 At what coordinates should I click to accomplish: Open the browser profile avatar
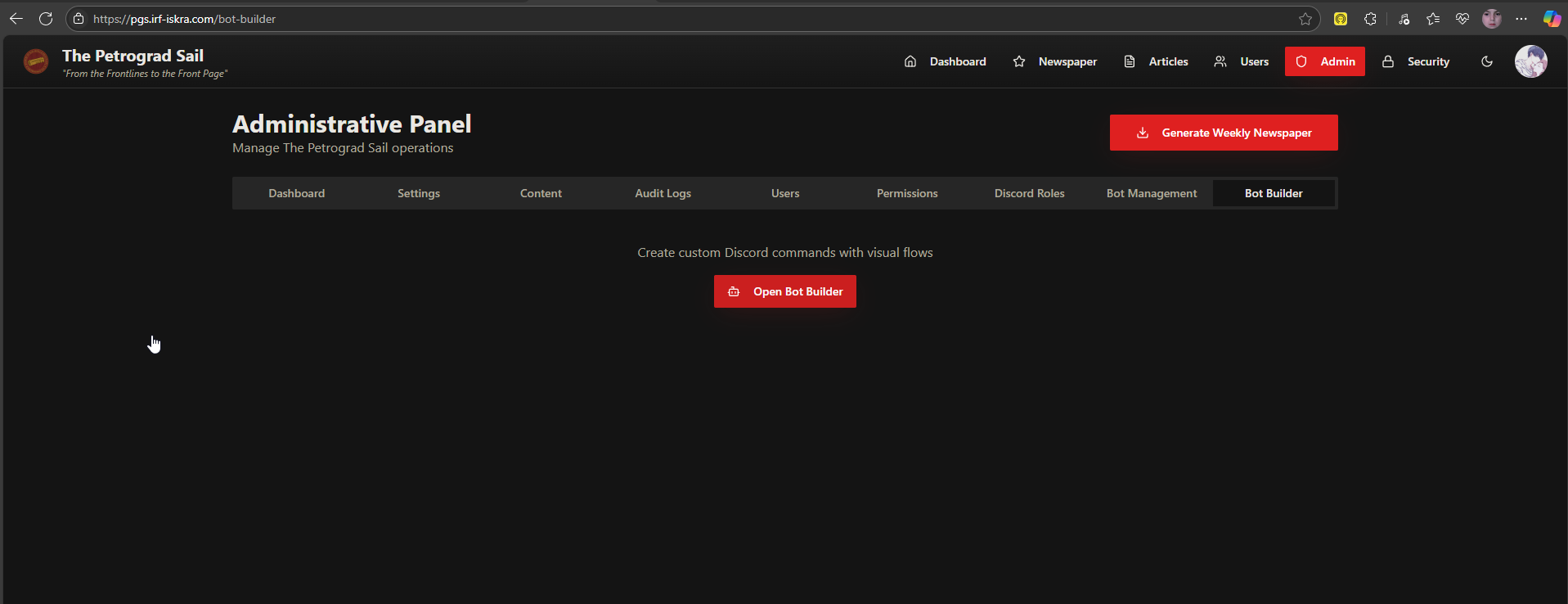coord(1492,19)
